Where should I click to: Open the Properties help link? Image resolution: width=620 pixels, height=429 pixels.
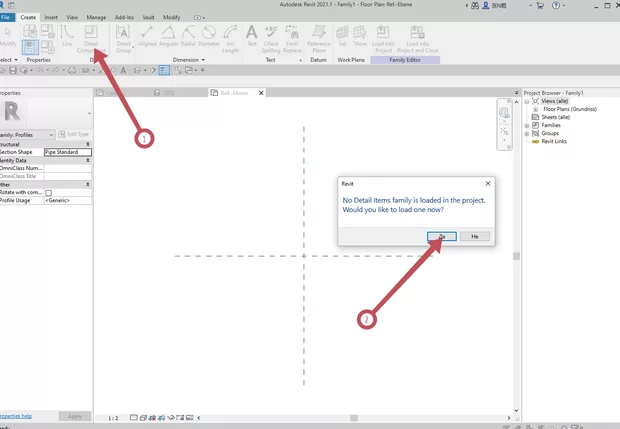tap(16, 416)
